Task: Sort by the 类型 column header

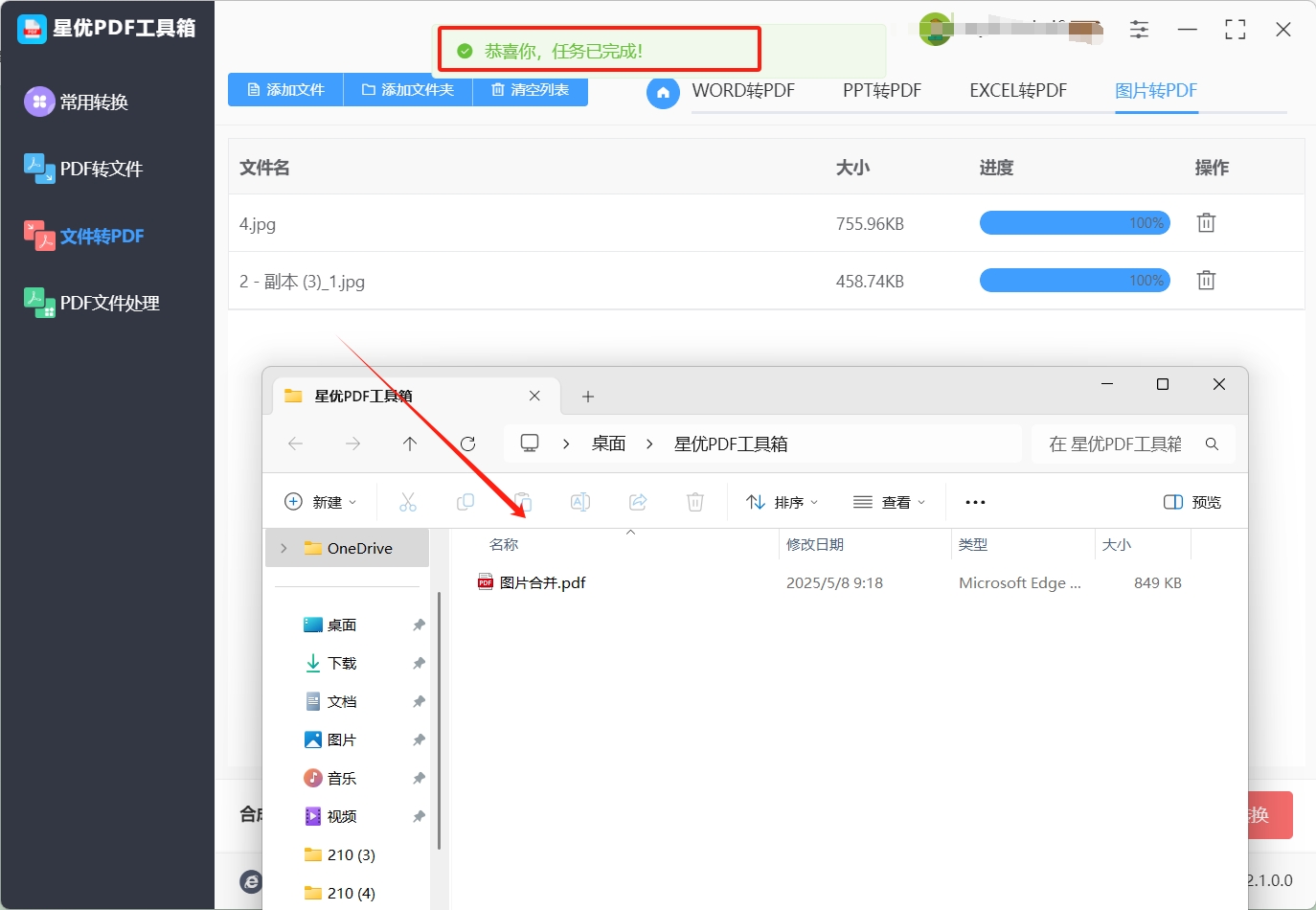Action: (973, 544)
